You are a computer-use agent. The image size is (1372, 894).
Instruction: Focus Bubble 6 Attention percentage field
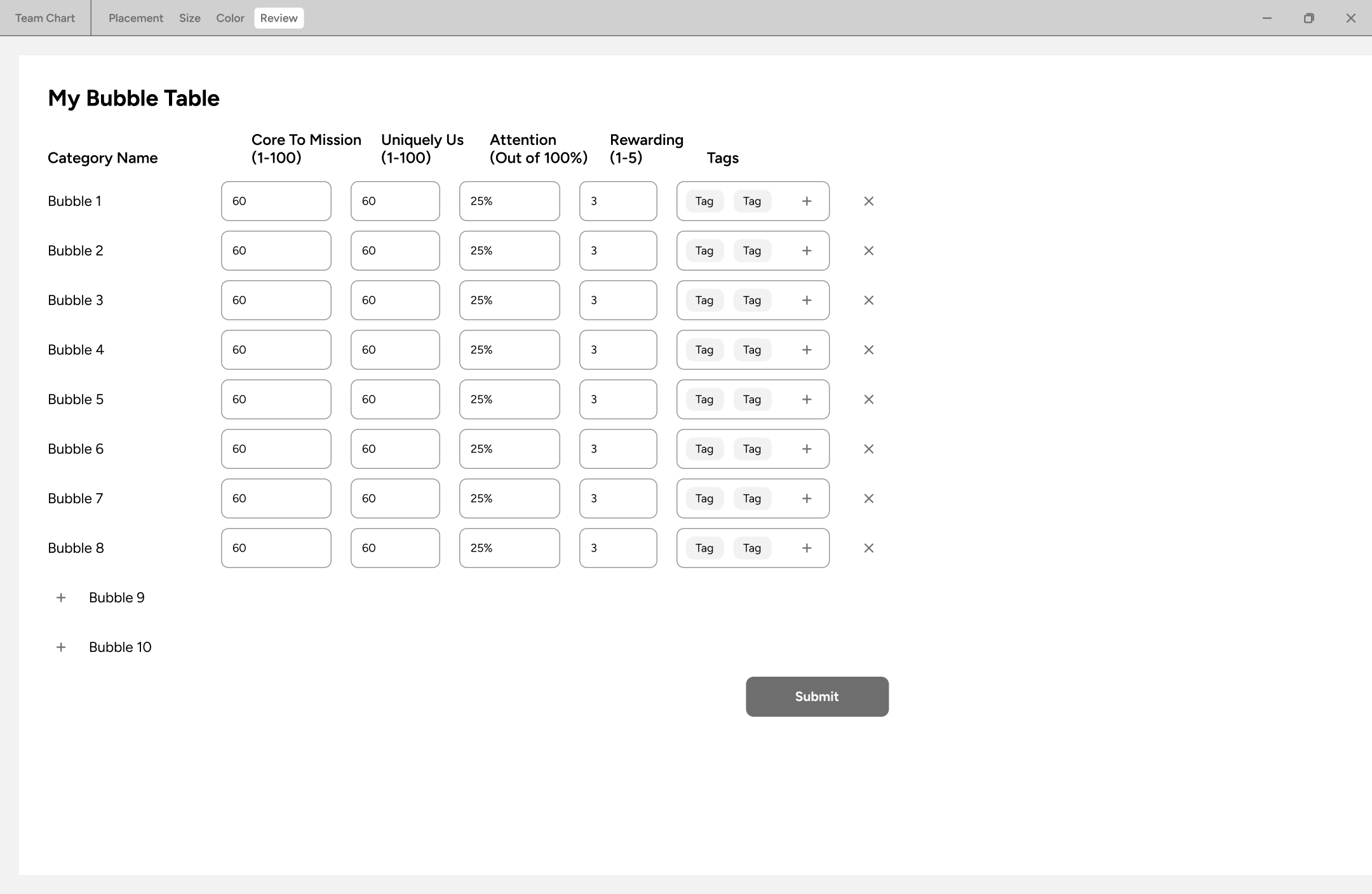pyautogui.click(x=509, y=449)
